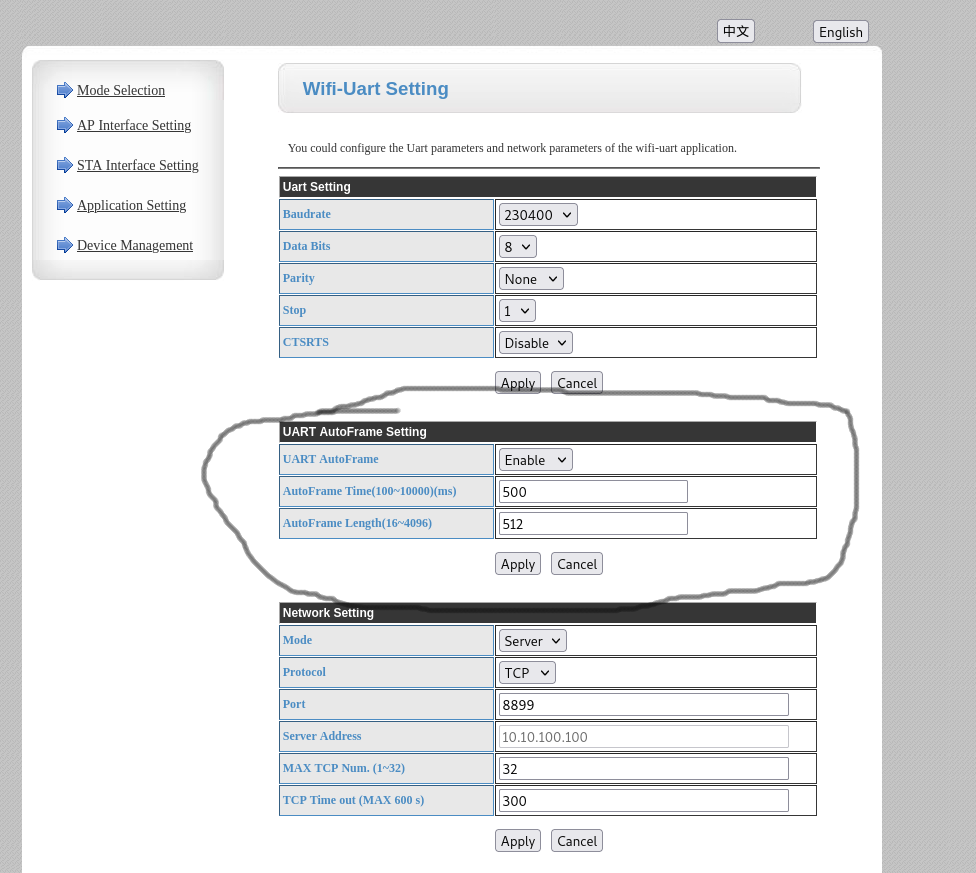Toggle the UART AutoFrame Enable dropdown
The height and width of the screenshot is (873, 976).
click(x=535, y=460)
